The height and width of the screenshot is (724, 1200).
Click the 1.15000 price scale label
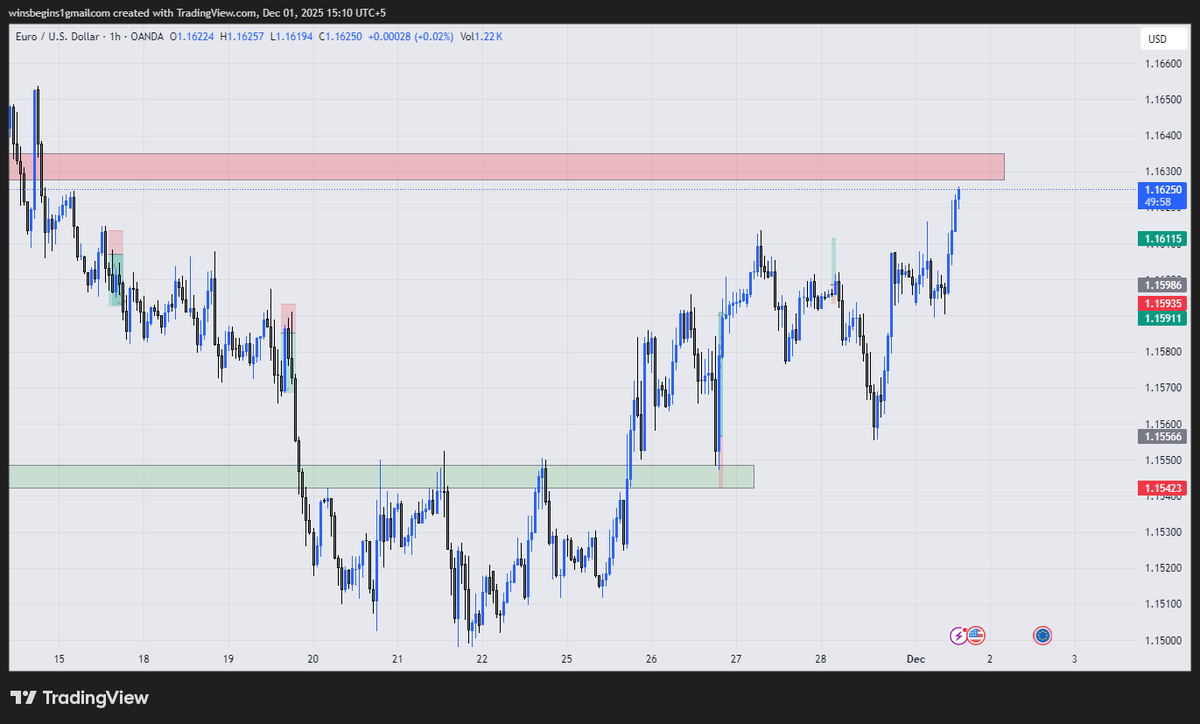click(x=1162, y=640)
